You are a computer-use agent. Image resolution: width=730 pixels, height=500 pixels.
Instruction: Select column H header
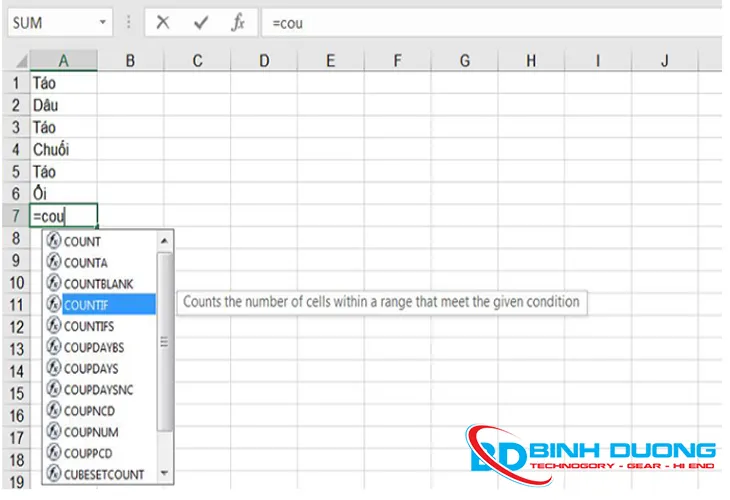[x=531, y=61]
